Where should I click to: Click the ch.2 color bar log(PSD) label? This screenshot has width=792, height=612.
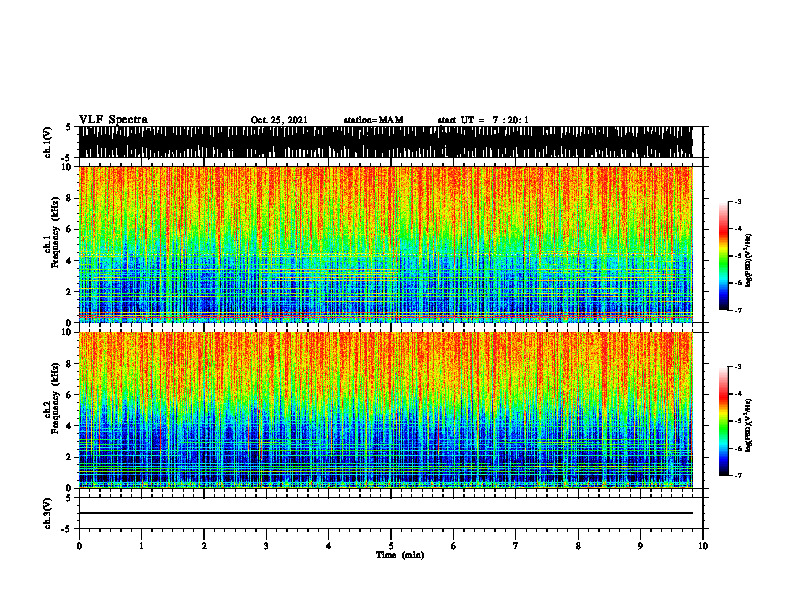pos(749,425)
